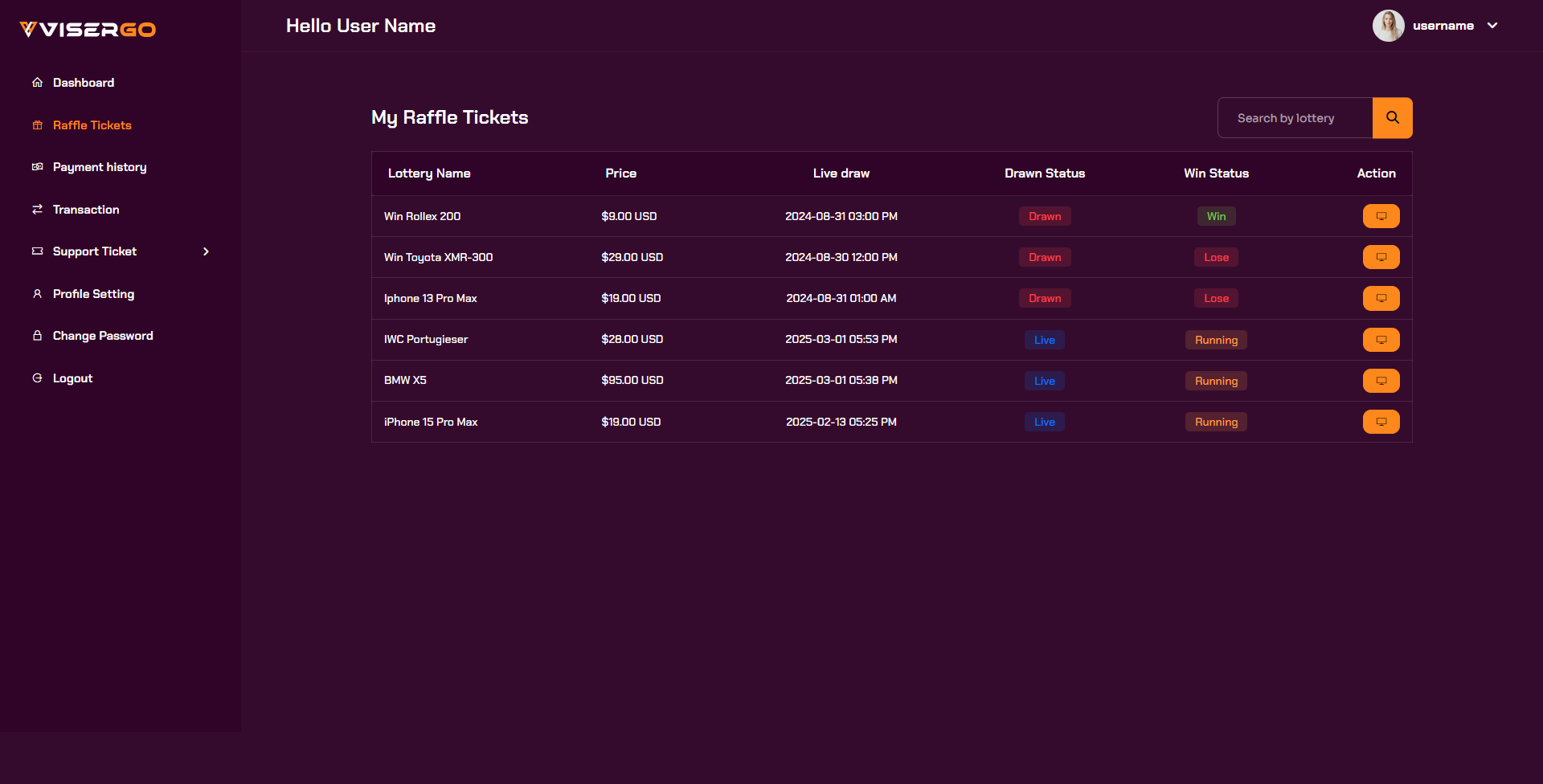The height and width of the screenshot is (784, 1543).
Task: Click the Win Status column header
Action: point(1216,174)
